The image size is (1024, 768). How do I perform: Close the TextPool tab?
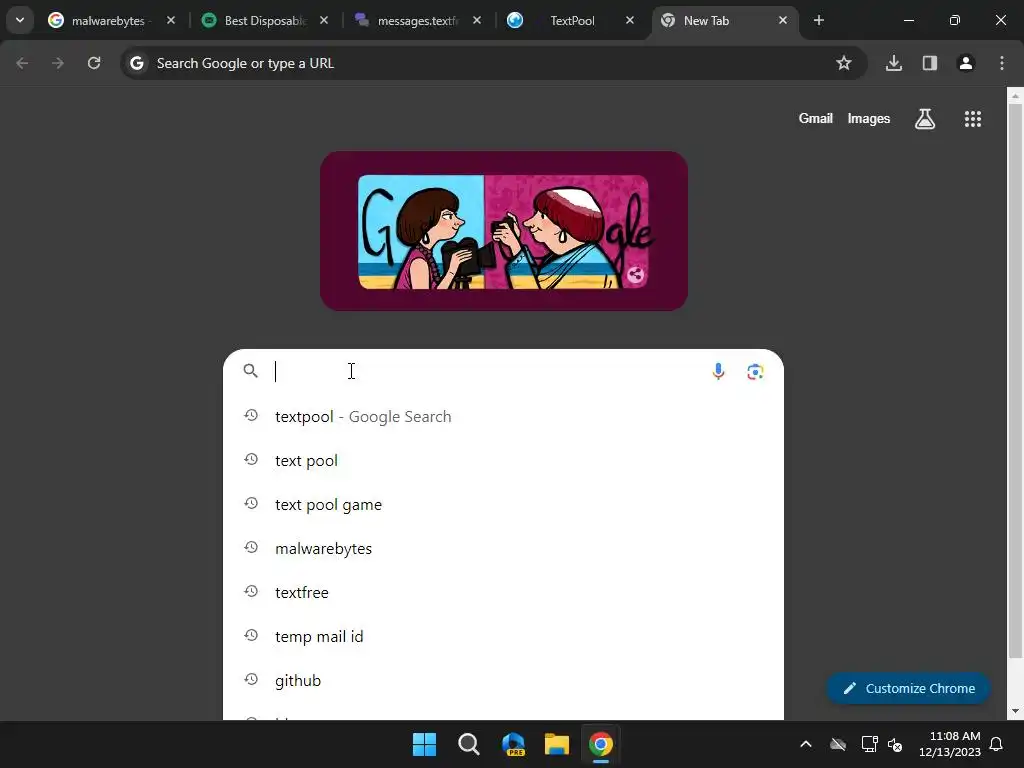click(x=630, y=20)
